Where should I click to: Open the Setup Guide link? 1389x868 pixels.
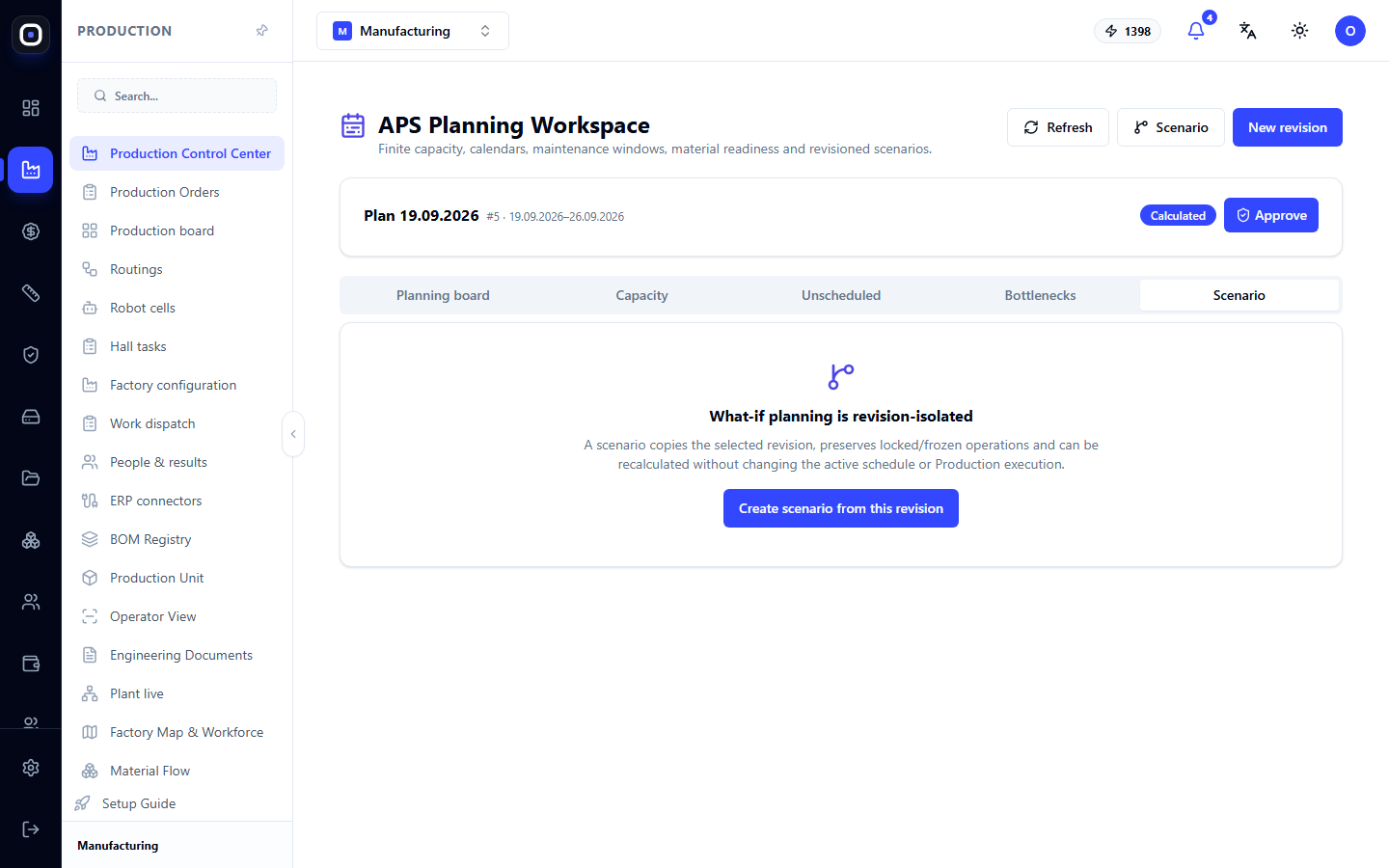click(x=125, y=803)
